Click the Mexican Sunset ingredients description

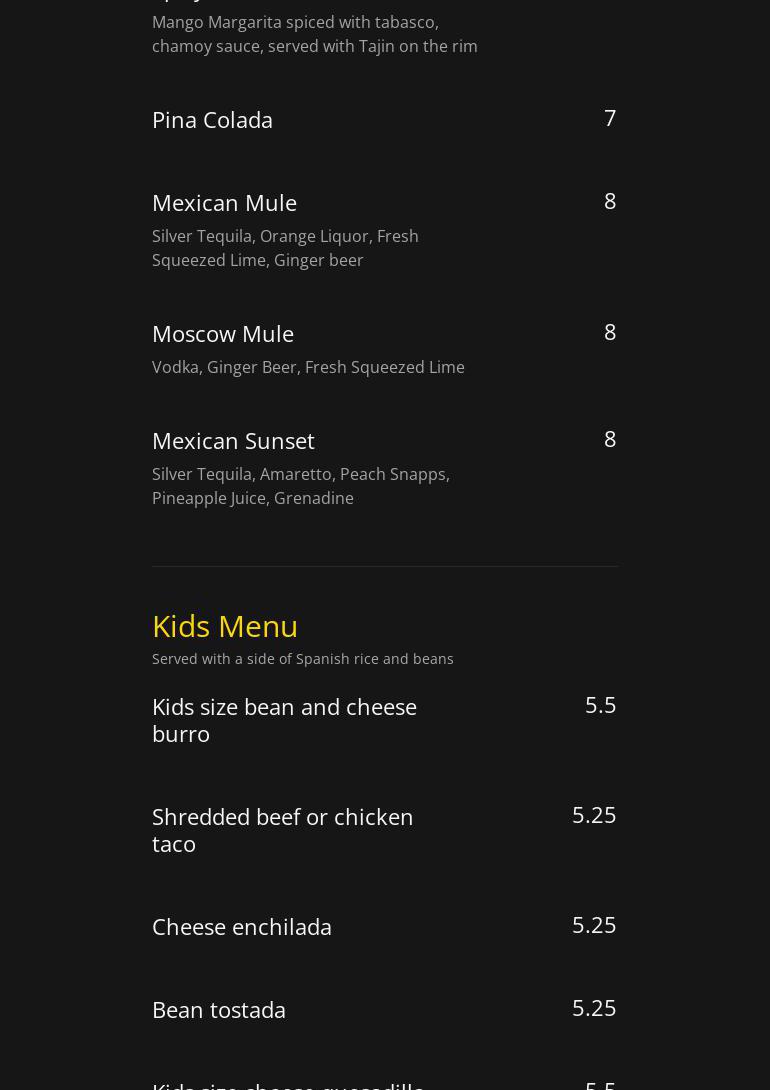click(x=301, y=486)
